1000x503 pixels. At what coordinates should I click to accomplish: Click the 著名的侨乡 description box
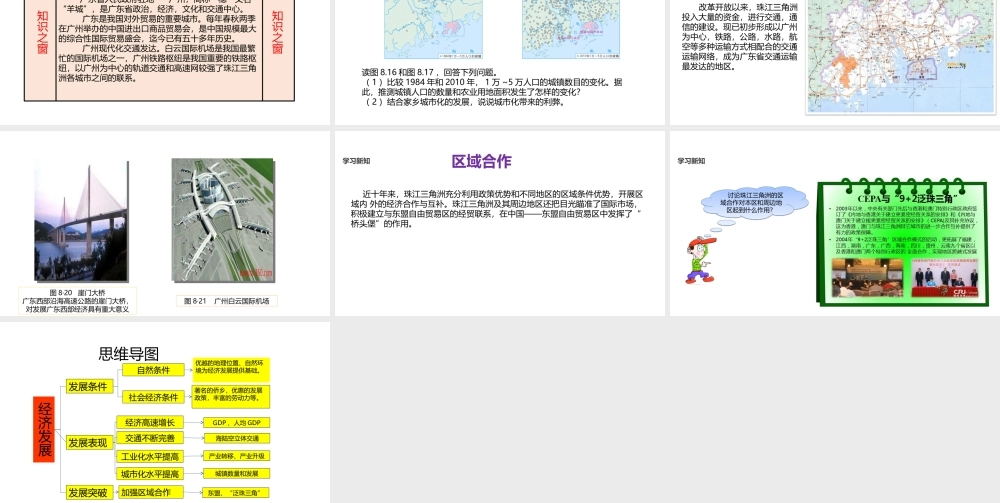(232, 397)
